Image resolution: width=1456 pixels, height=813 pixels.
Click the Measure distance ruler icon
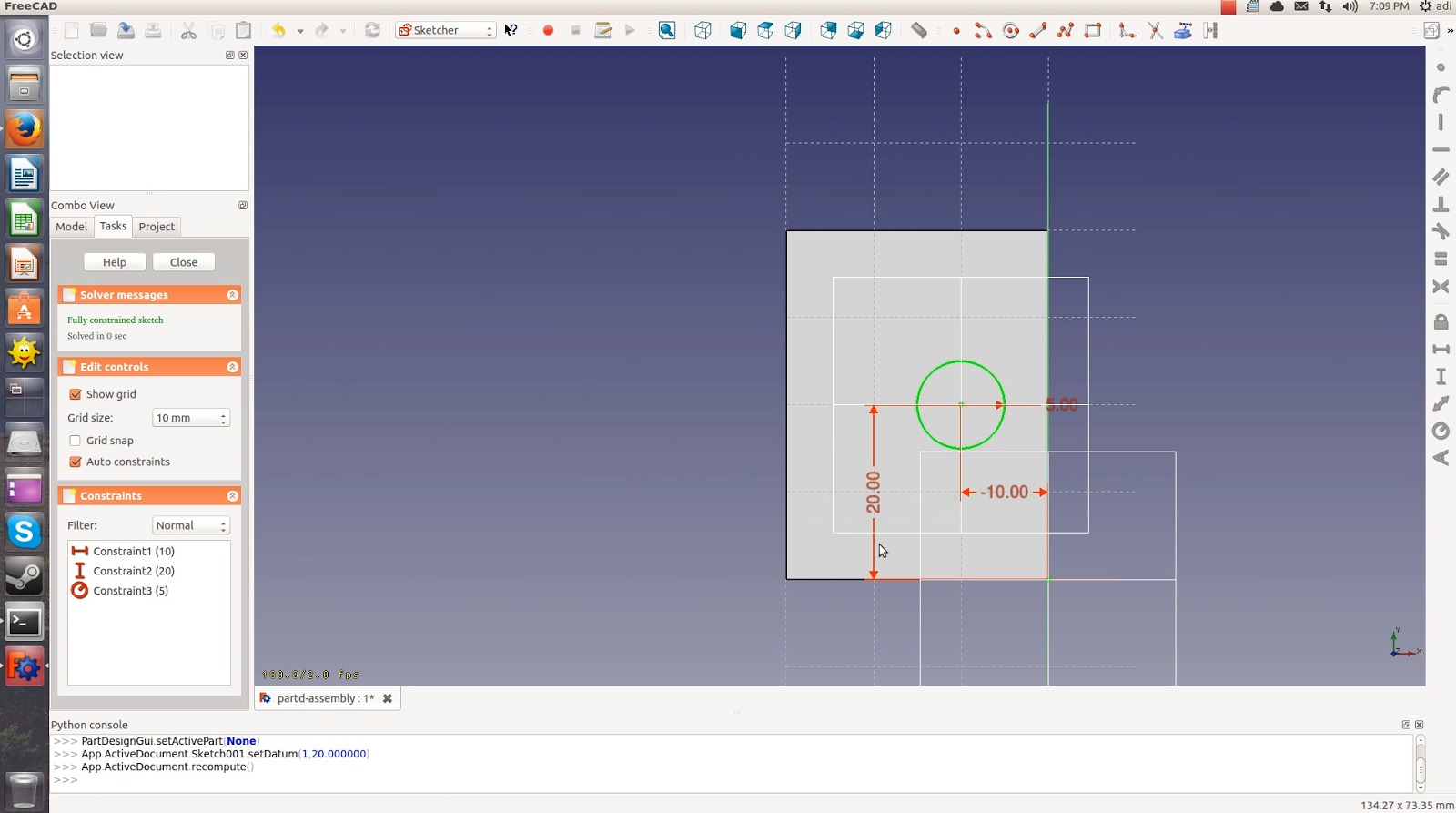[919, 30]
